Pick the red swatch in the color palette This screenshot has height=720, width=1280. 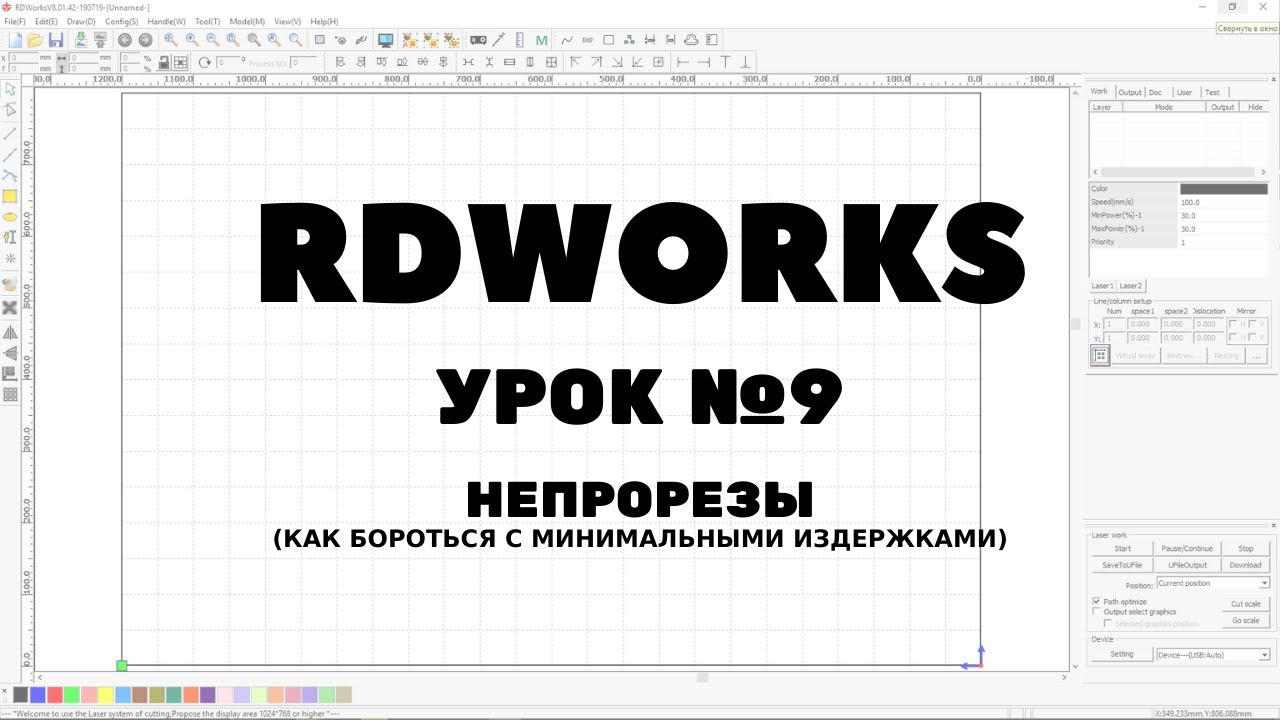point(55,694)
